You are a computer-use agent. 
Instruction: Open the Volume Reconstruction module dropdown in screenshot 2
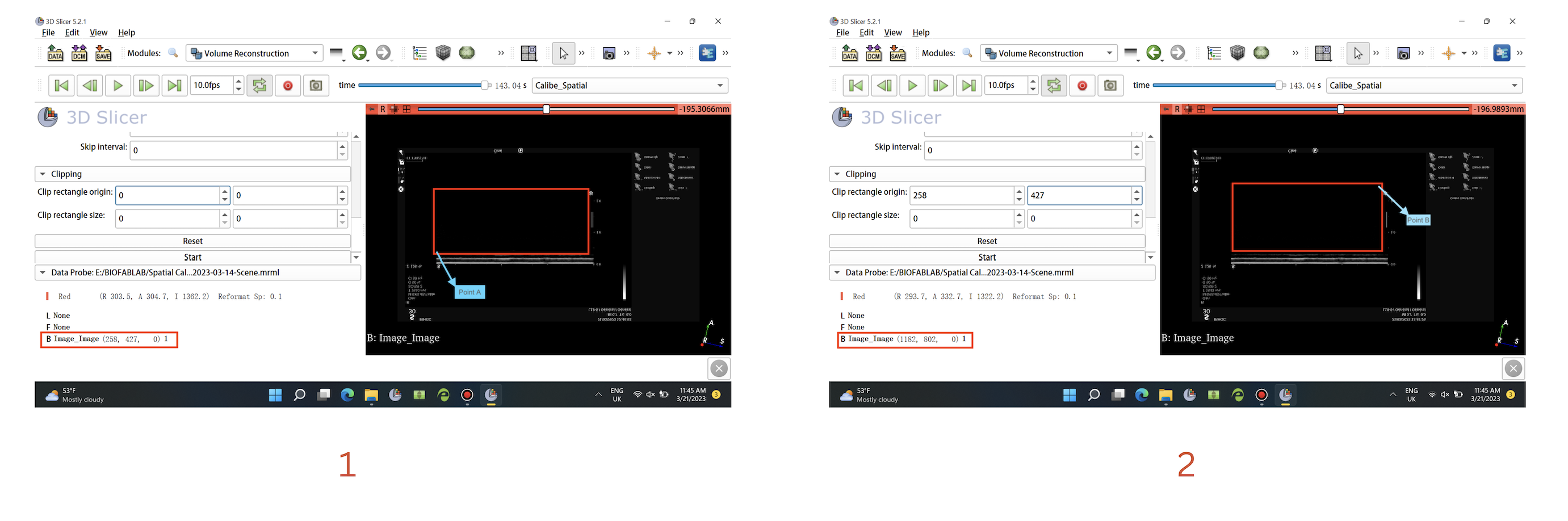[x=1049, y=53]
